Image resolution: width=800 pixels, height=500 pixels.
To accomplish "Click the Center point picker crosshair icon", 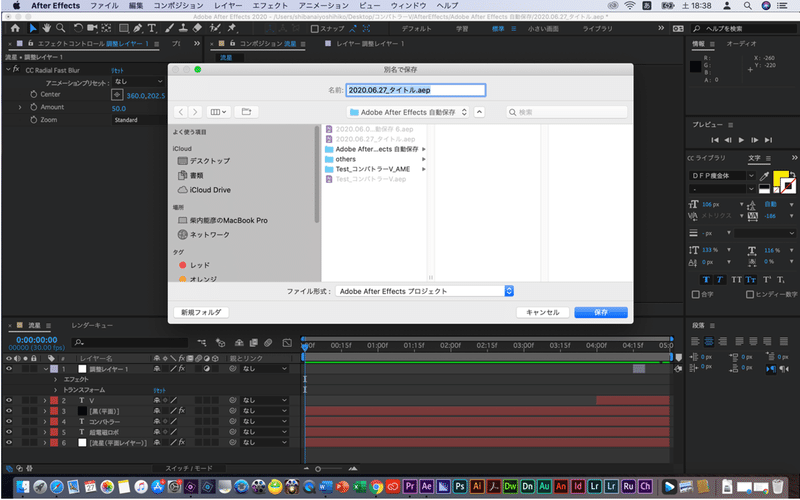I will click(x=117, y=95).
